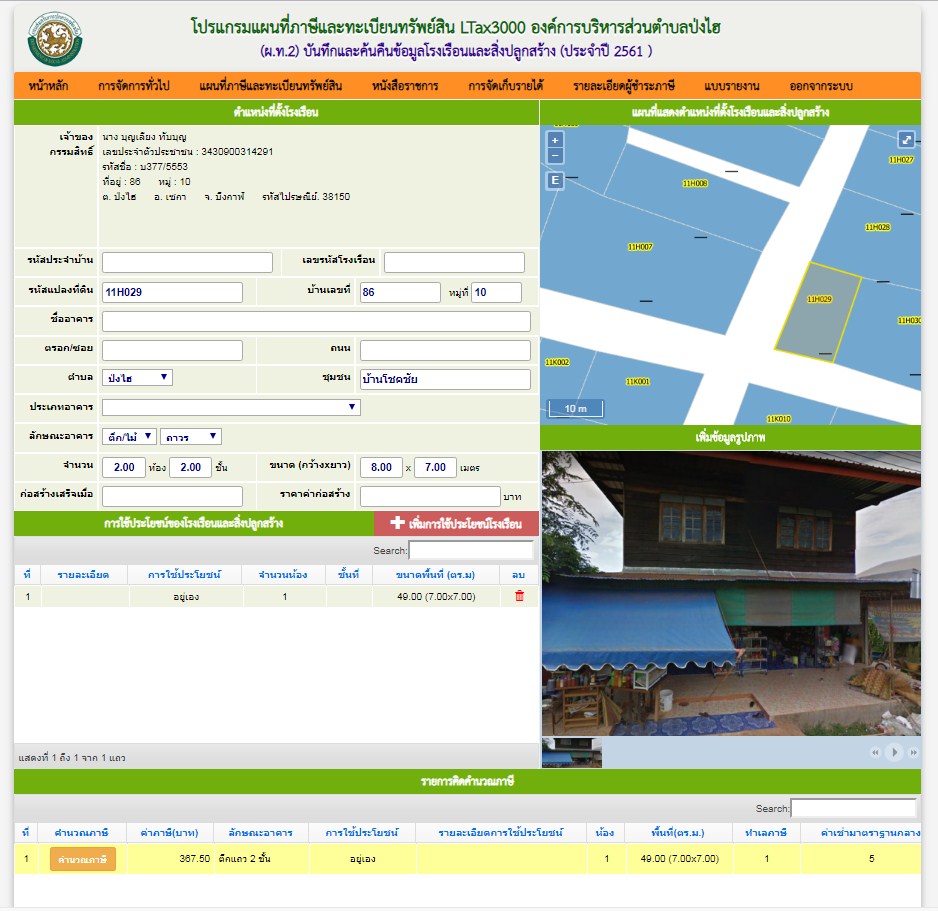Zoom out on the parcel map
Screen dimensions: 938x911
coord(555,156)
